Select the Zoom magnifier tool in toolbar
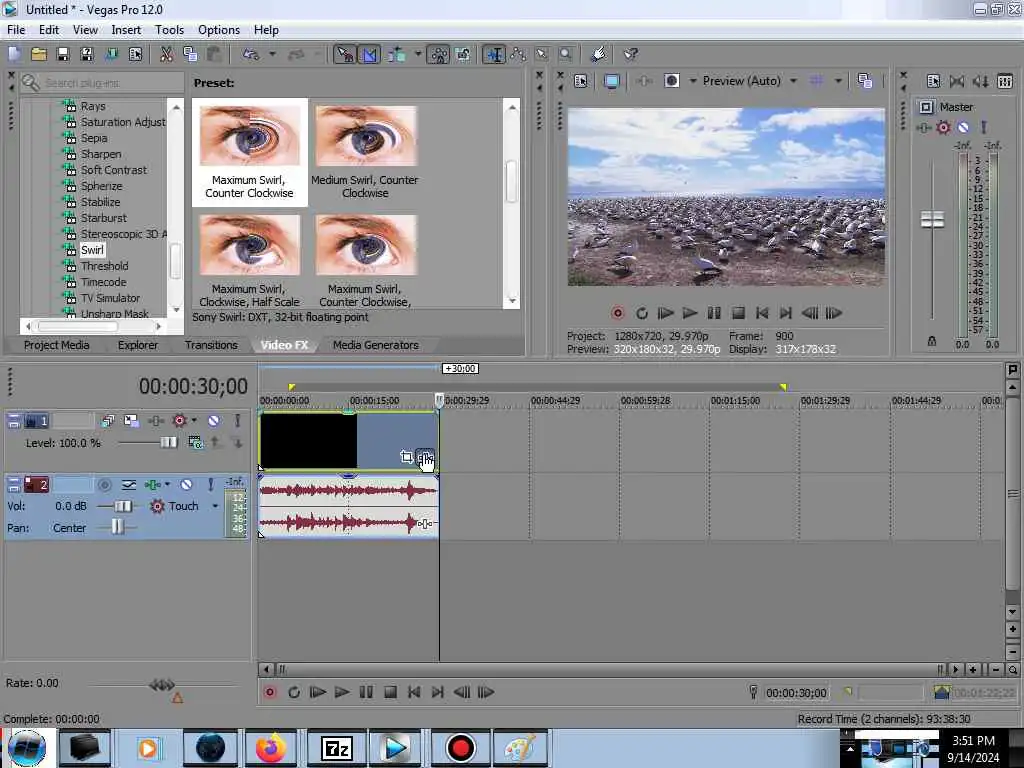The width and height of the screenshot is (1024, 768). click(566, 55)
